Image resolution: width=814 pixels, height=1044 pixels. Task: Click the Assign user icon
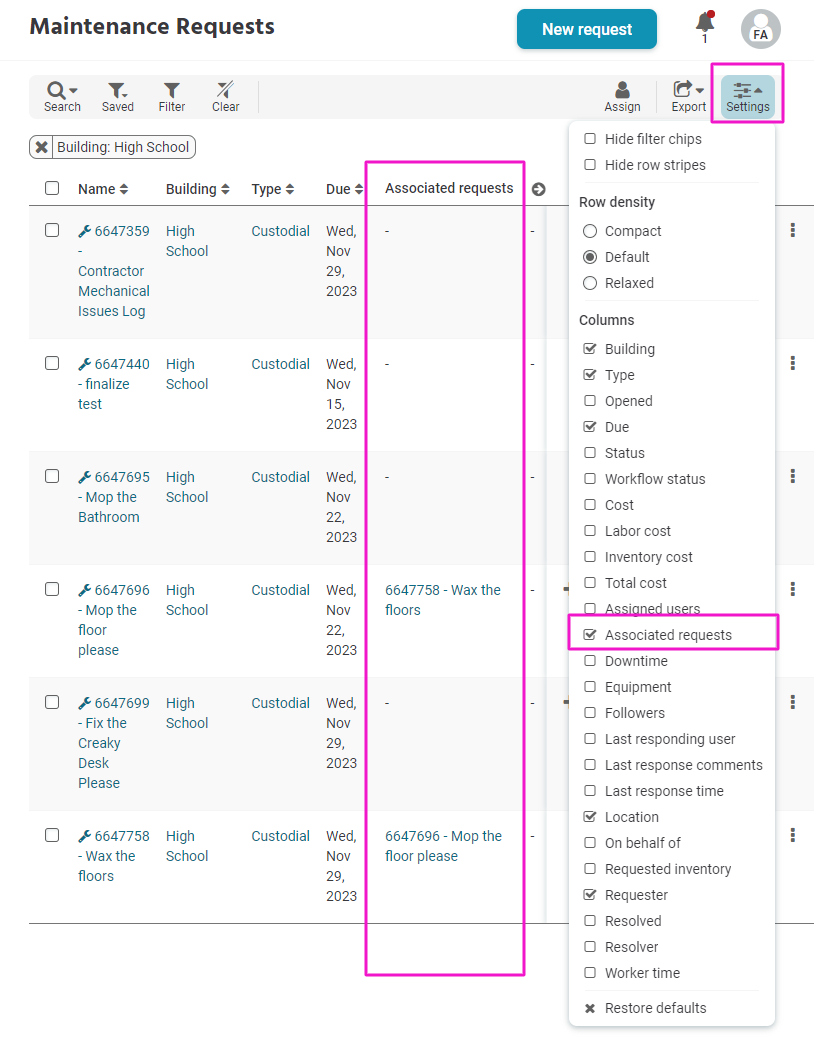(x=622, y=97)
